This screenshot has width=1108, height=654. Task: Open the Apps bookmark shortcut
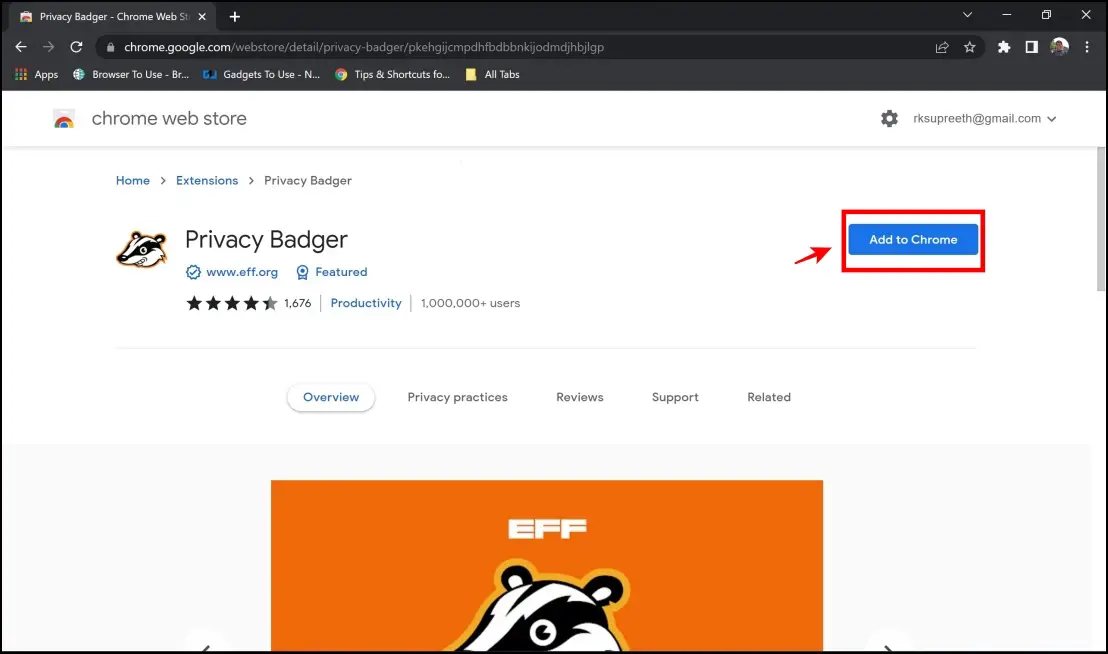pos(37,74)
